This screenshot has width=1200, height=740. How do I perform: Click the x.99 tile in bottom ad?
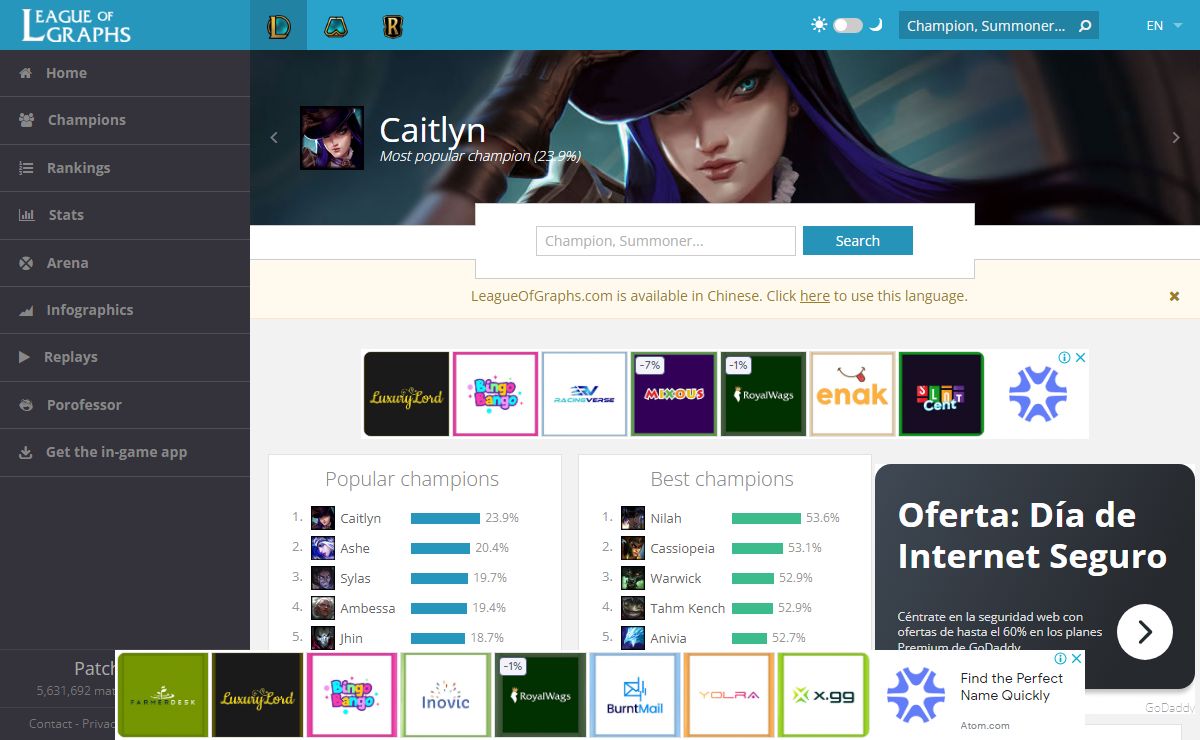[x=824, y=695]
